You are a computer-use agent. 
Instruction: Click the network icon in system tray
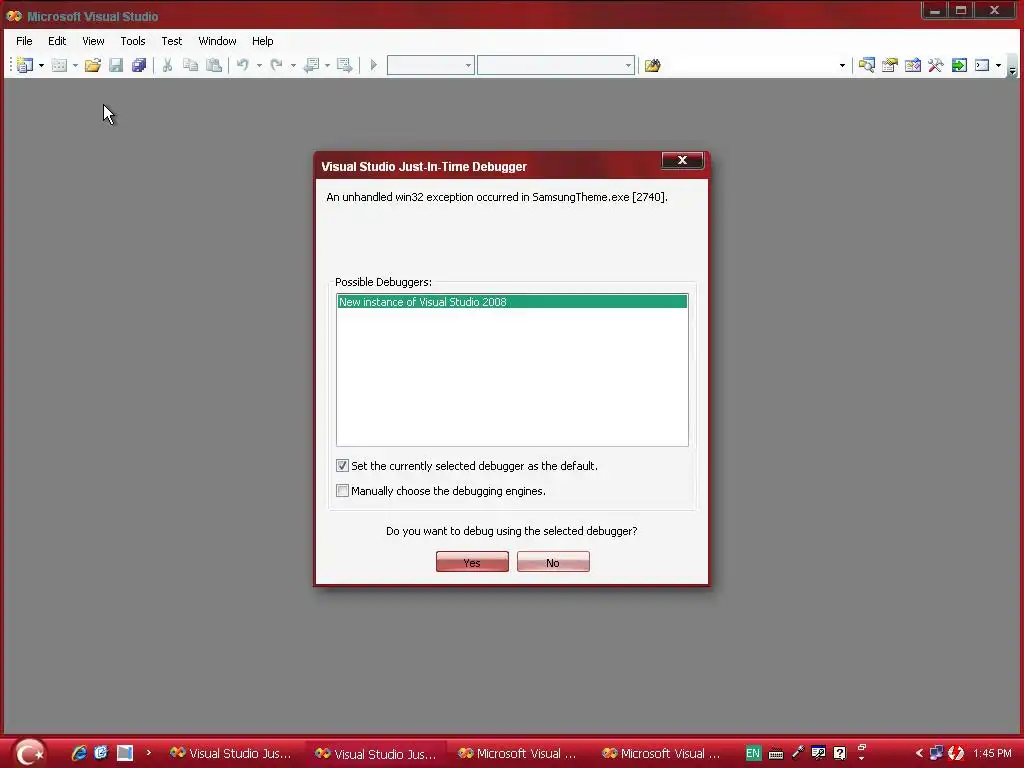coord(936,753)
